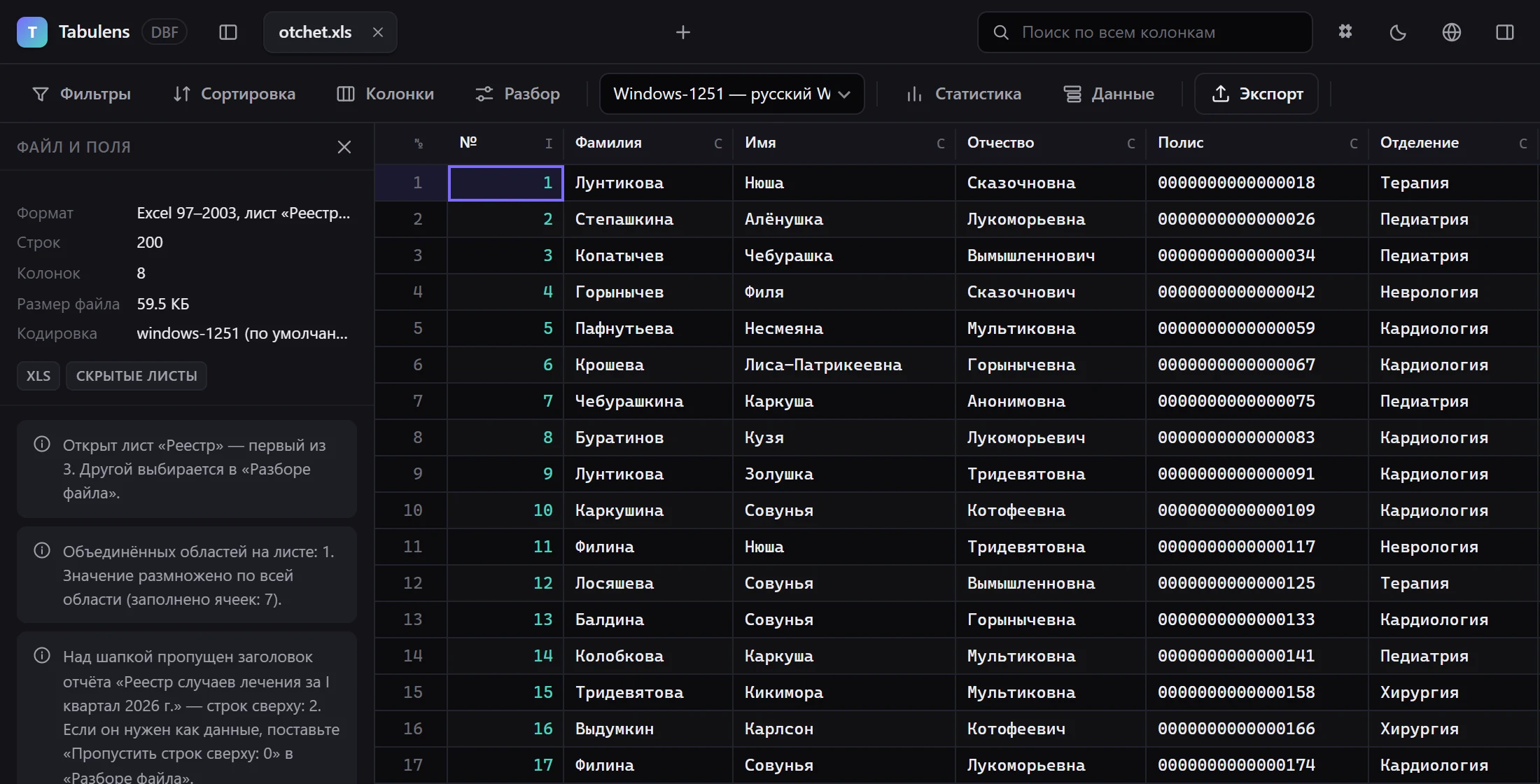Expand the Windows-1251 encoding dropdown
This screenshot has width=1540, height=784.
732,94
